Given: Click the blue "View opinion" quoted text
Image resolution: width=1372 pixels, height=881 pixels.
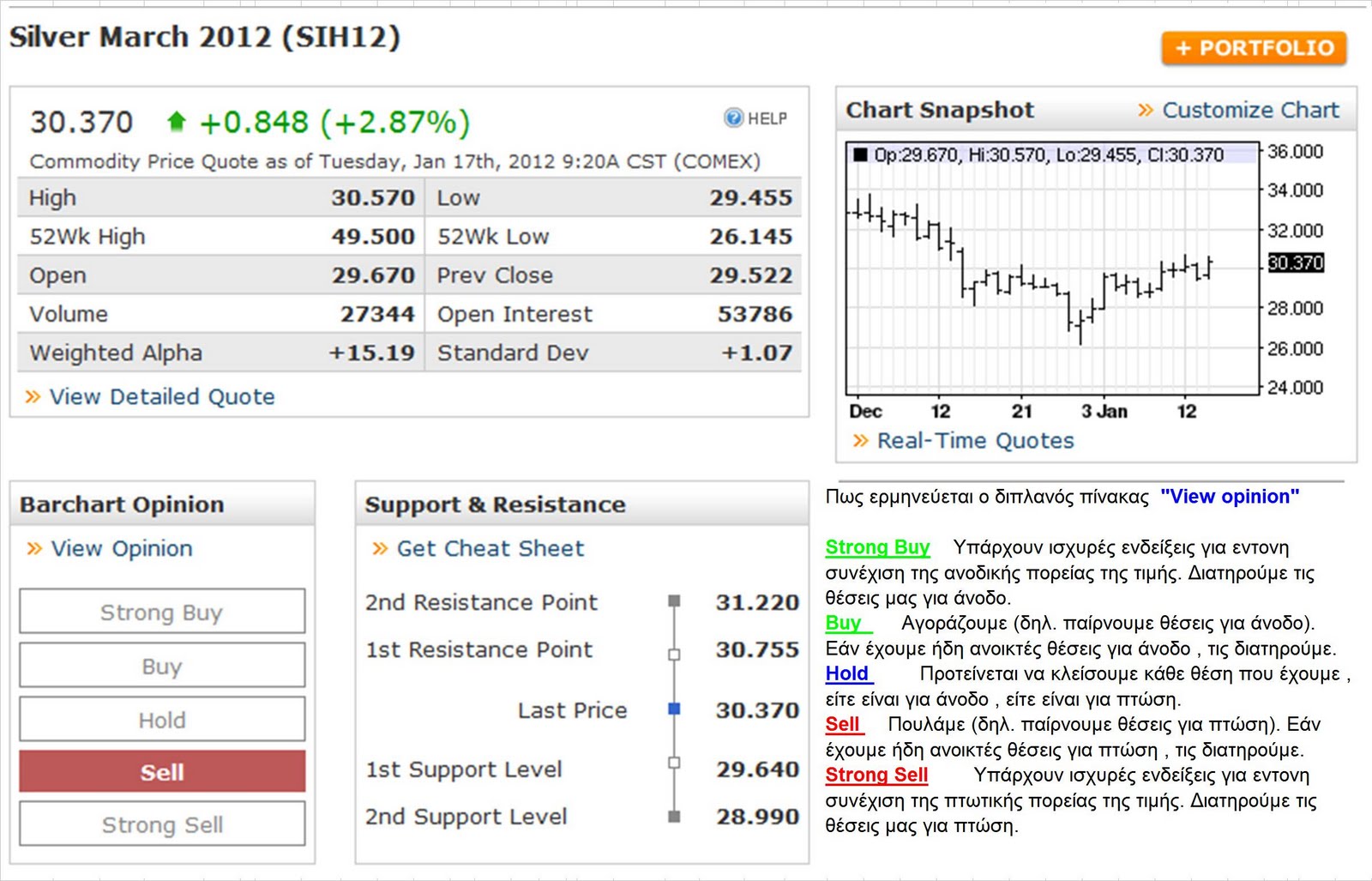Looking at the screenshot, I should pos(1230,496).
